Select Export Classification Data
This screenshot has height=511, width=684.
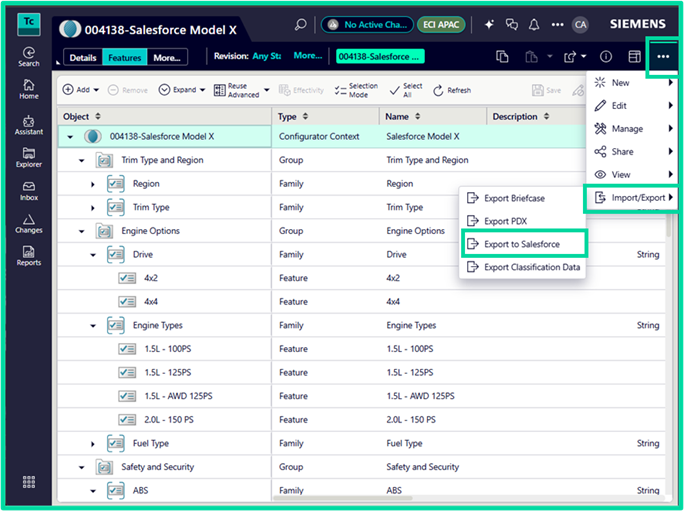coord(523,267)
